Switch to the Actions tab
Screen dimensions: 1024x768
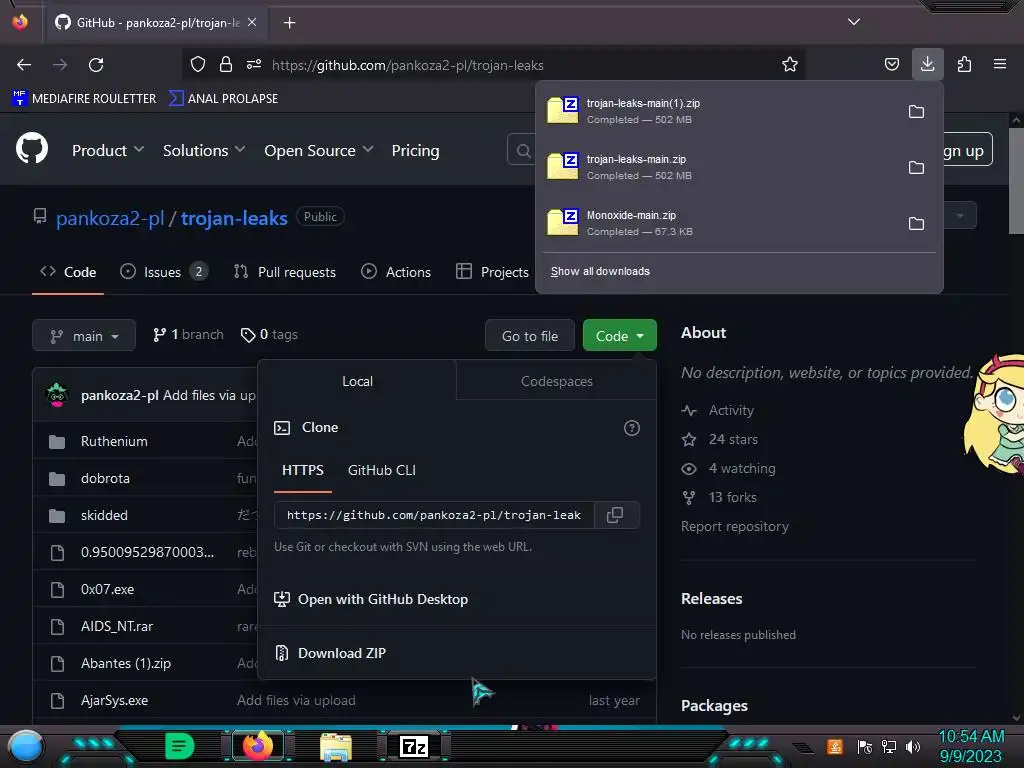click(x=396, y=272)
